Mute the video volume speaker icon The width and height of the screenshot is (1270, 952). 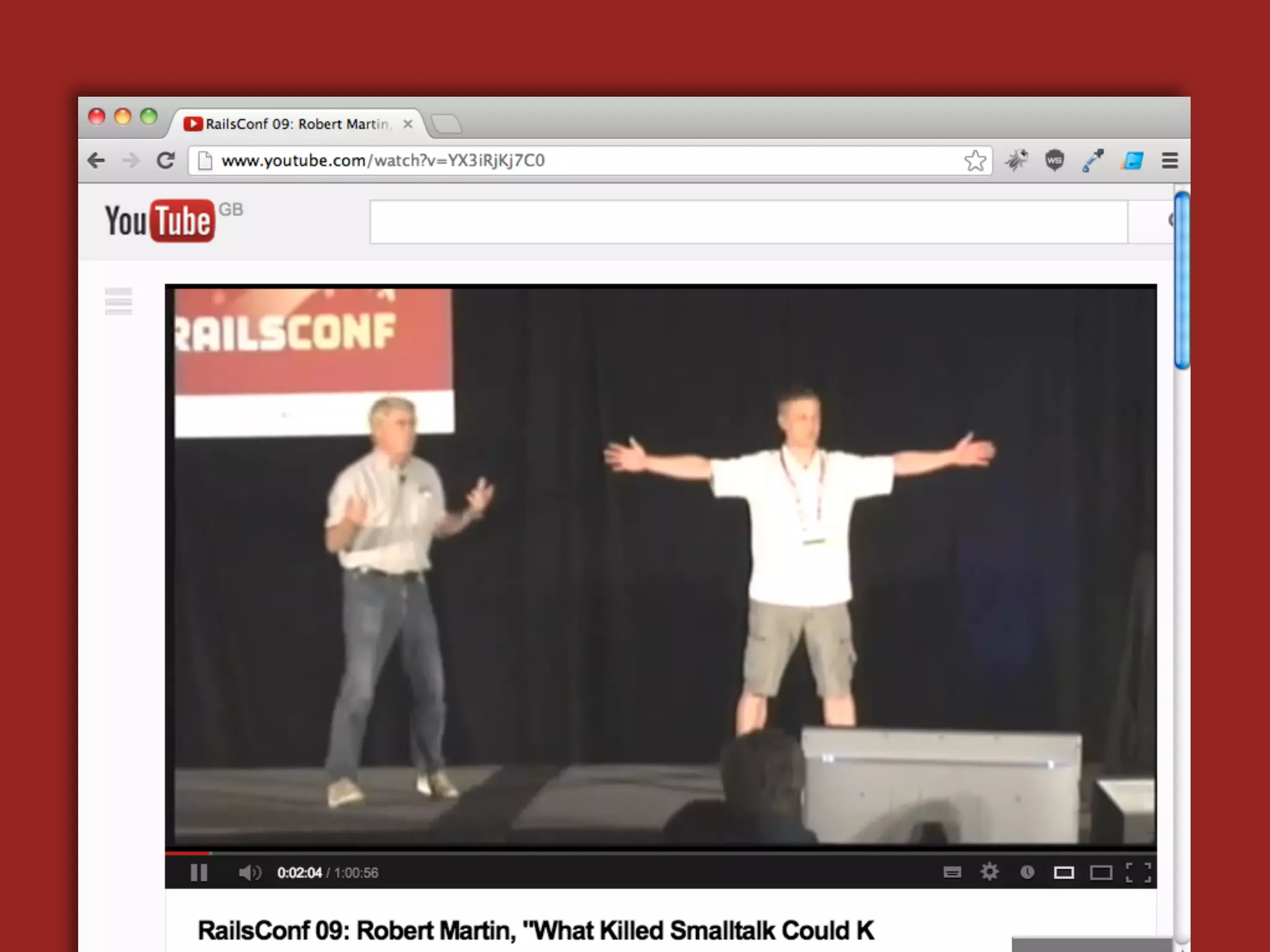pyautogui.click(x=249, y=873)
